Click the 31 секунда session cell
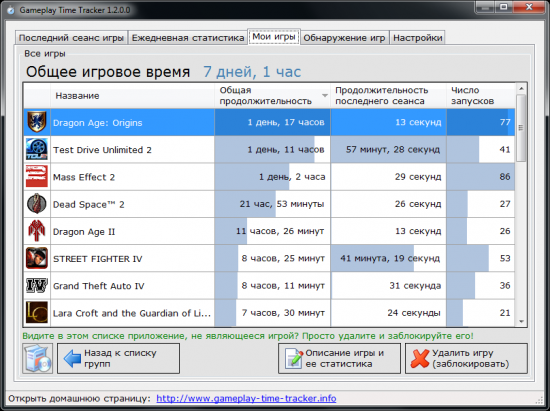 pos(388,285)
